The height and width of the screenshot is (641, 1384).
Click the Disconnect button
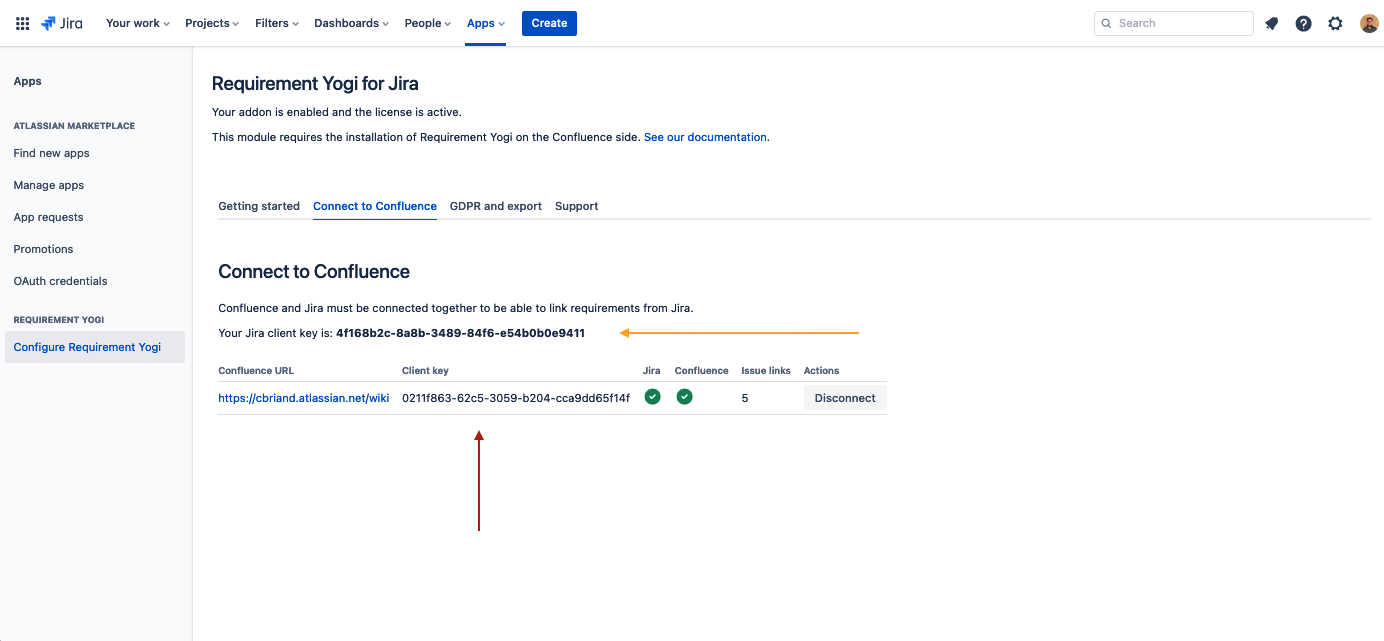point(844,397)
